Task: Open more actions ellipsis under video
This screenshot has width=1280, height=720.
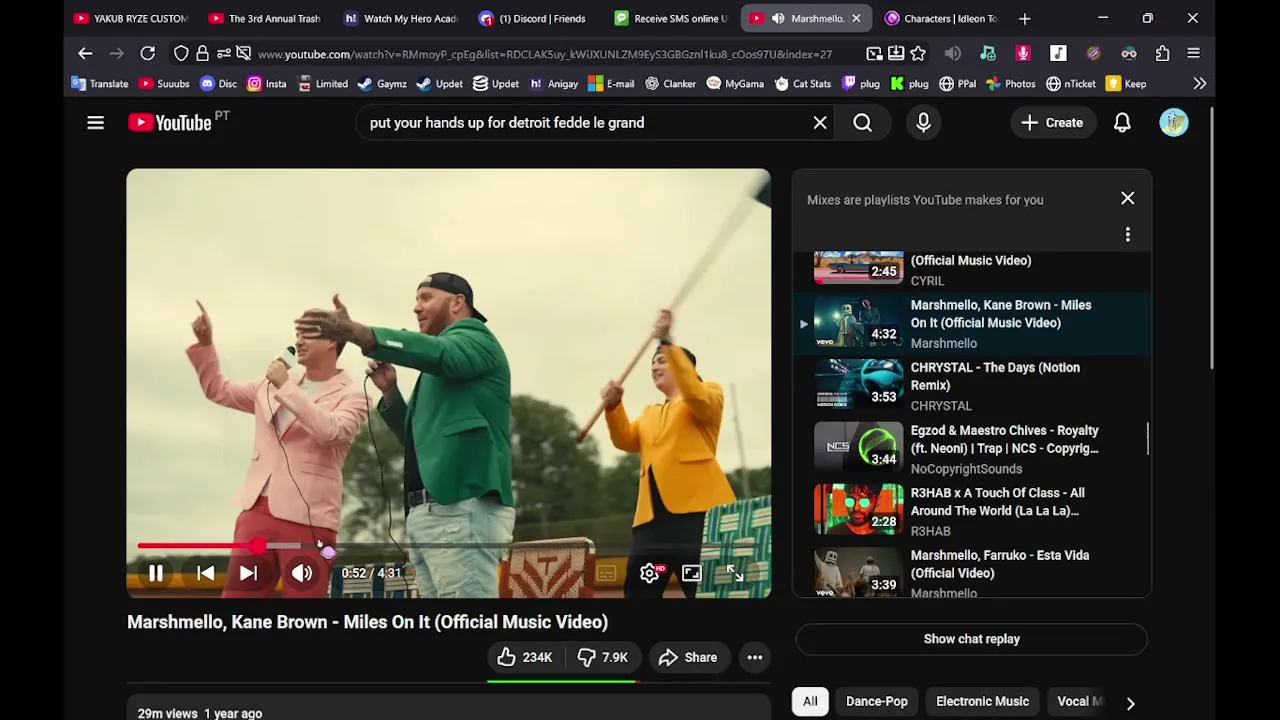Action: (x=755, y=657)
